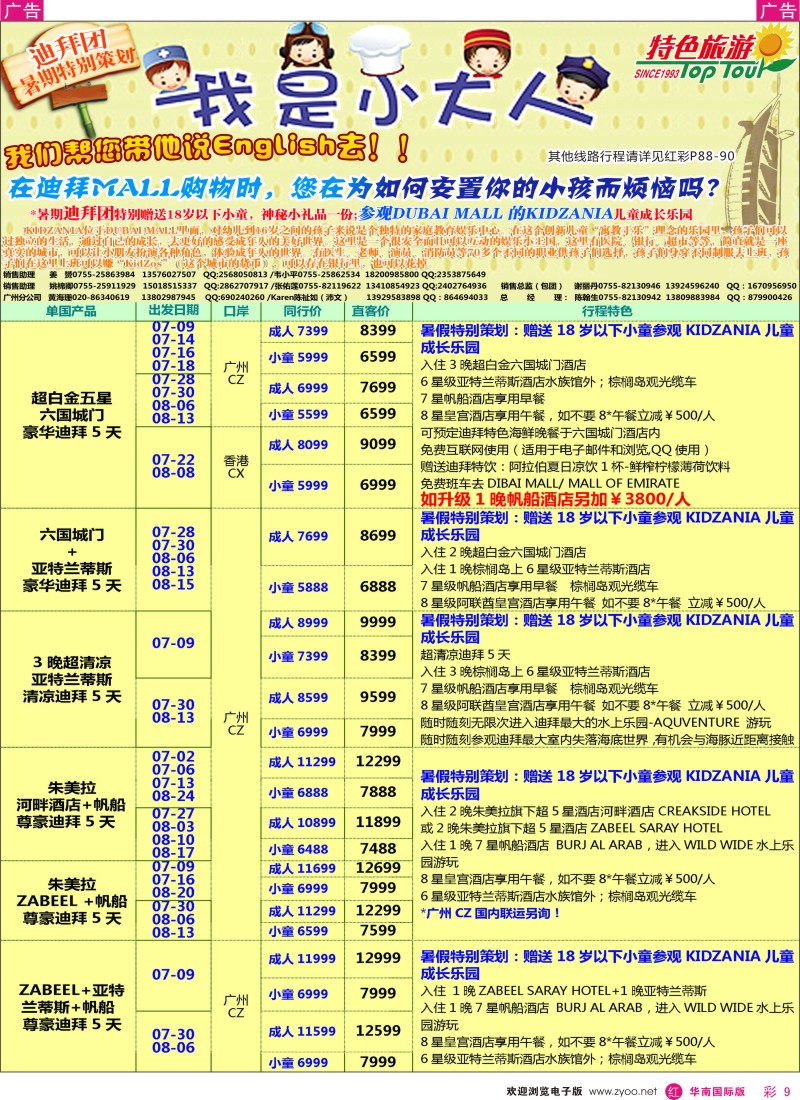Click the top-left 广告 label
800x1100 pixels.
pyautogui.click(x=22, y=11)
